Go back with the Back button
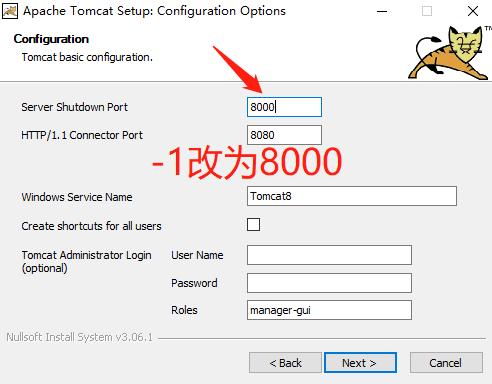Screen dimensions: 492x384 click(x=285, y=363)
